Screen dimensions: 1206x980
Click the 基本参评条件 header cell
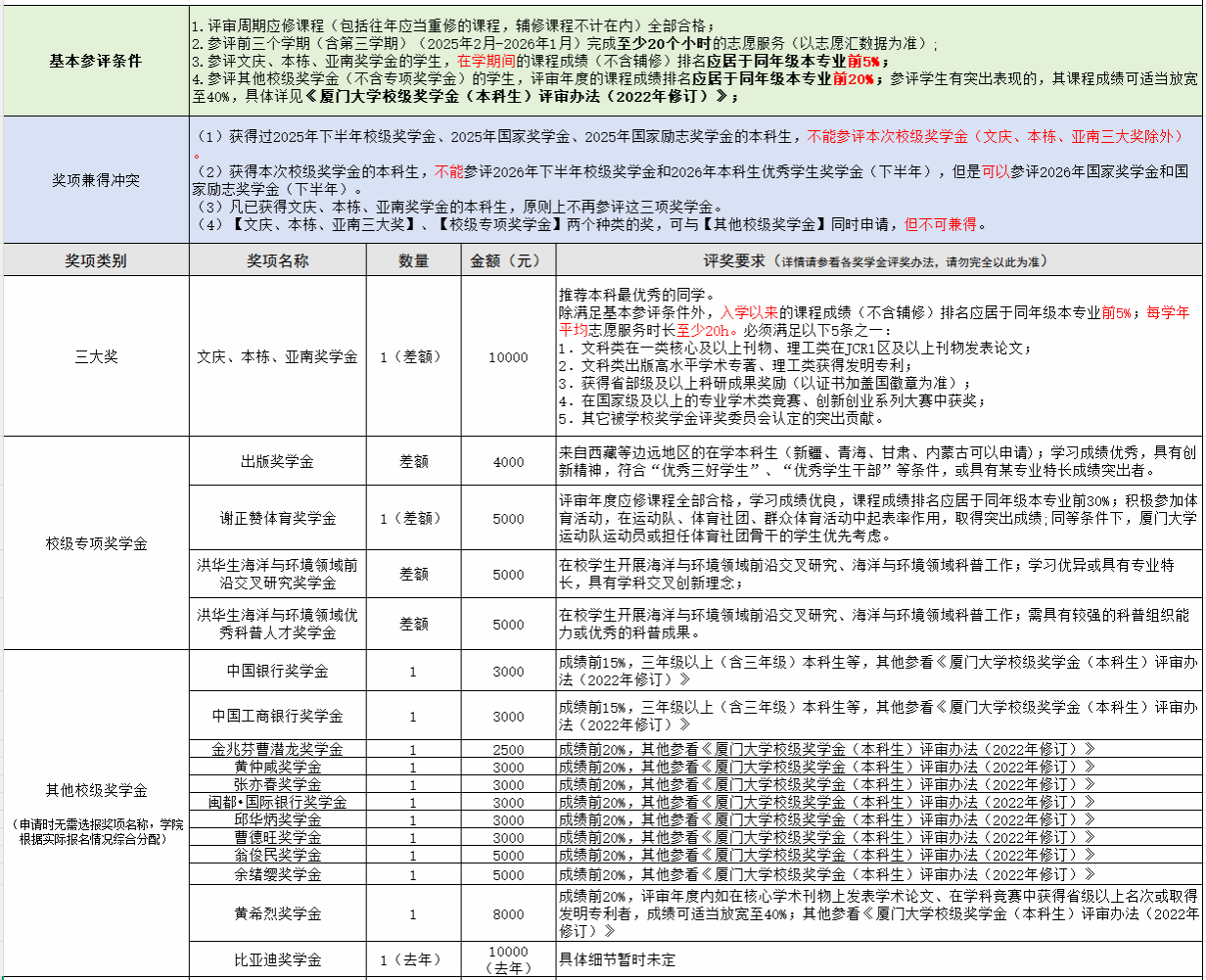click(x=95, y=61)
